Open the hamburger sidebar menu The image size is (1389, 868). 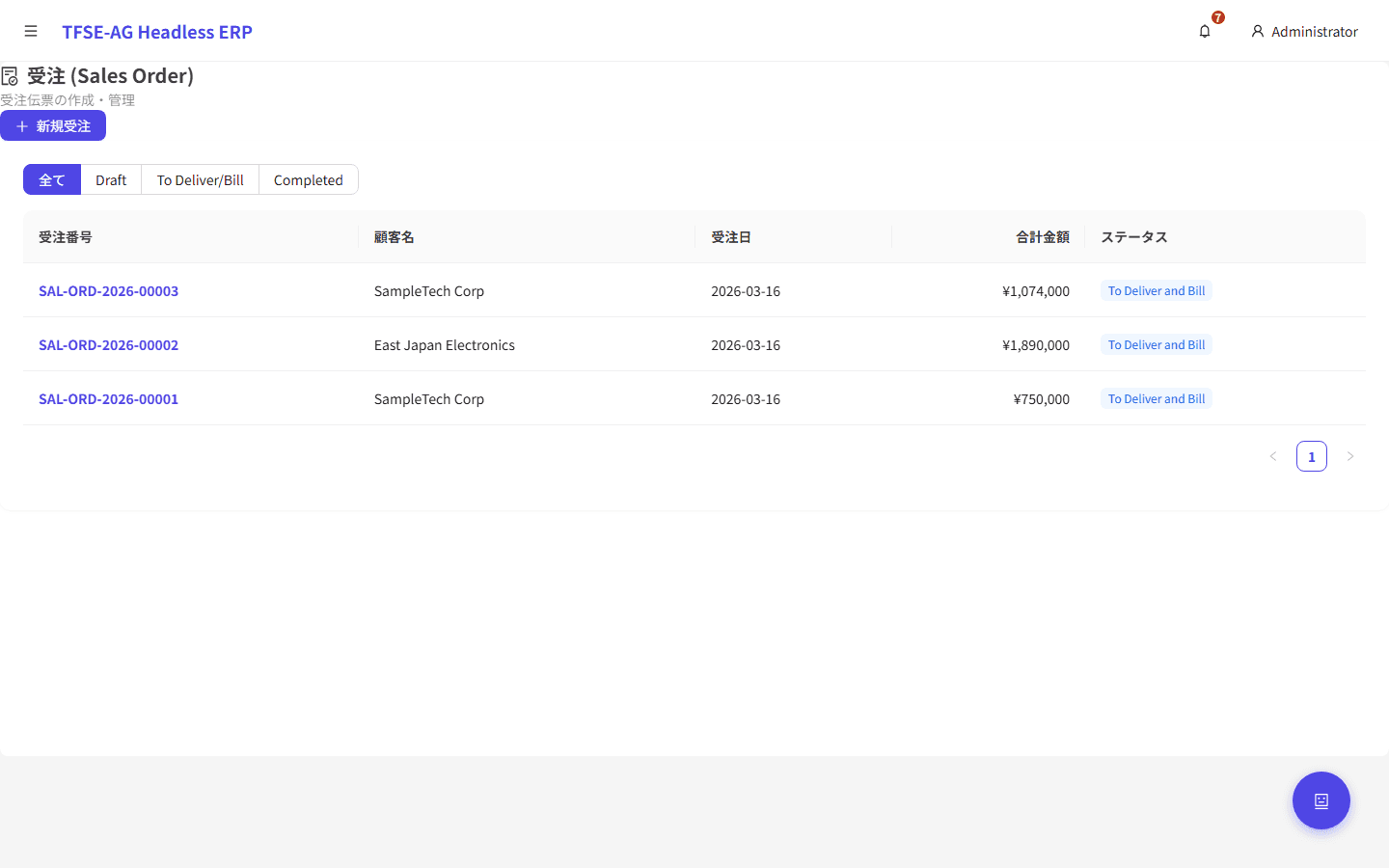click(x=31, y=32)
